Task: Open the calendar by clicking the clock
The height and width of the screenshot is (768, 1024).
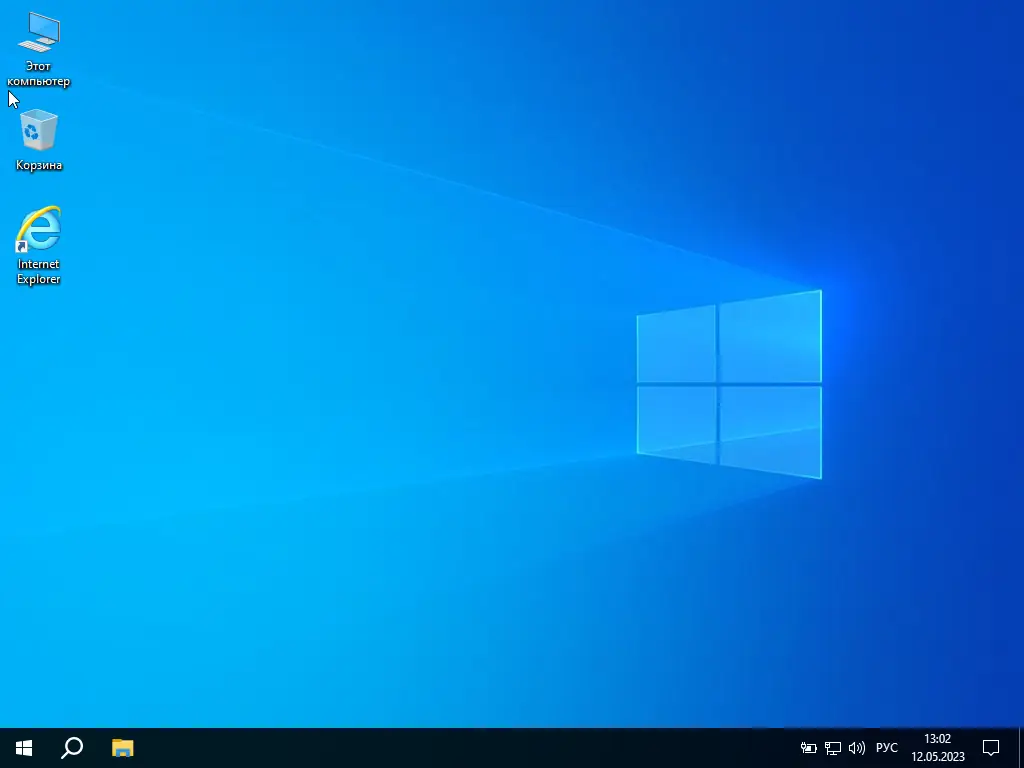Action: click(x=937, y=747)
